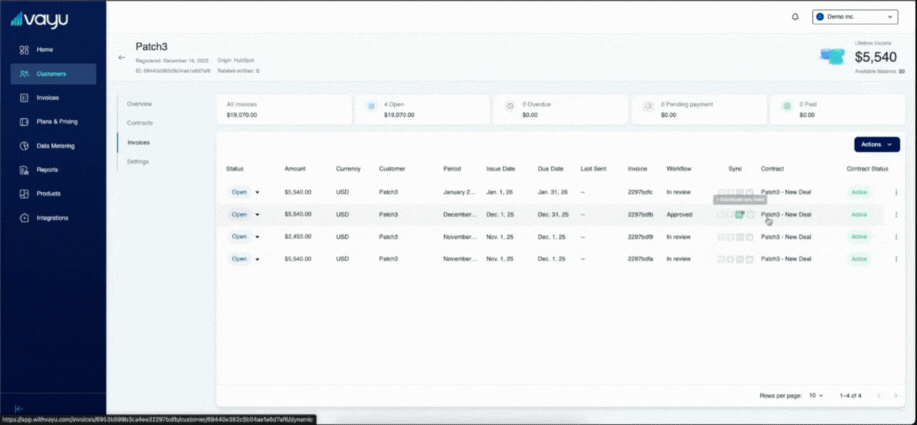Open the Actions dropdown

click(x=877, y=144)
